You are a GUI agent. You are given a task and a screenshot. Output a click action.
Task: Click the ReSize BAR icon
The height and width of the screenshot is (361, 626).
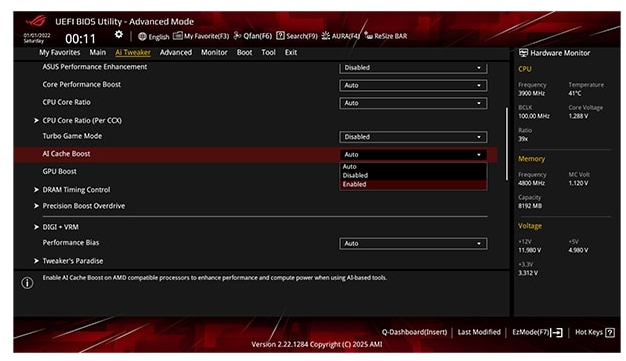point(368,36)
